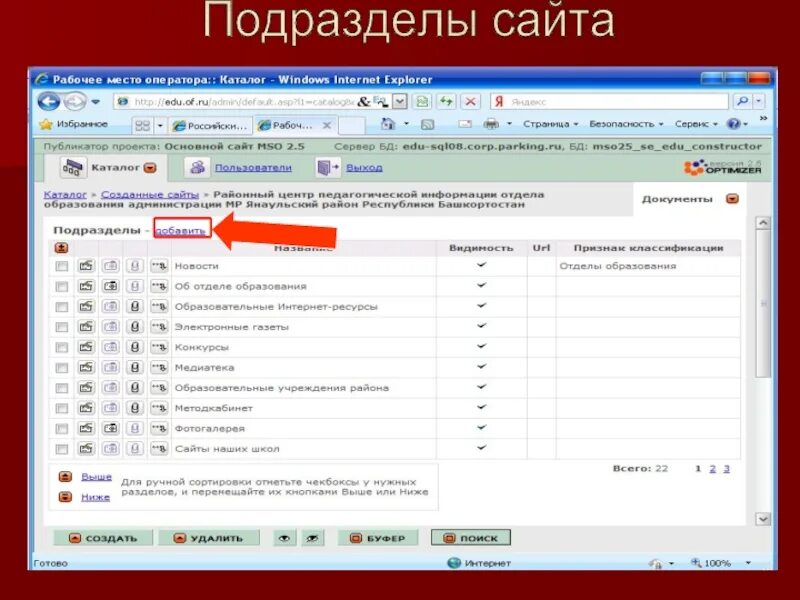Go to Созданные сайты breadcrumb link

[150, 194]
